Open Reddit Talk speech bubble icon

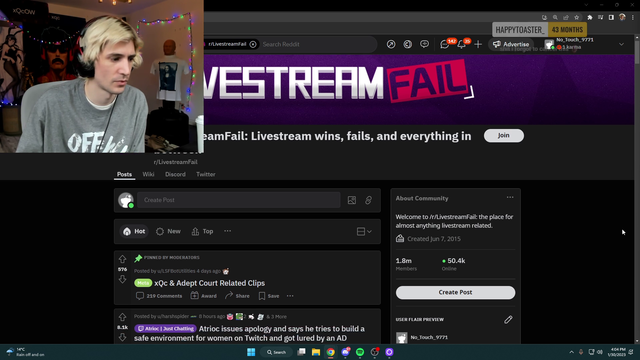point(424,44)
